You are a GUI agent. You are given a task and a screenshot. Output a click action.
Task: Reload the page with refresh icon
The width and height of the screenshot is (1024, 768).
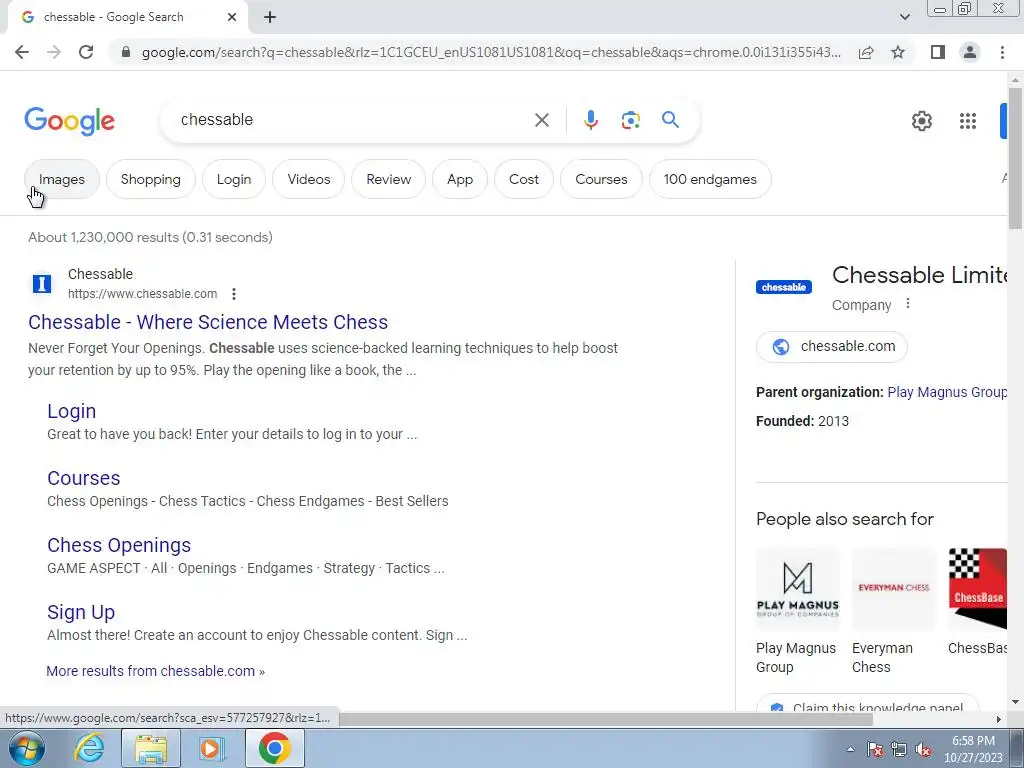(86, 52)
